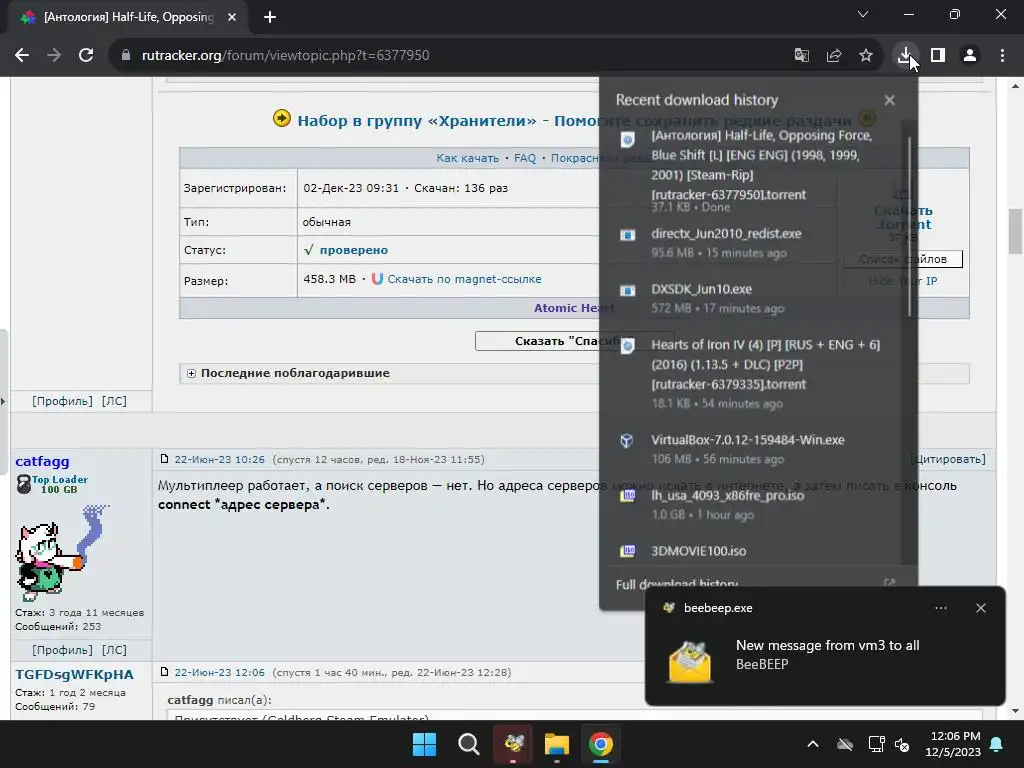The height and width of the screenshot is (768, 1024).
Task: Open the Half-Life Anthology torrent download entry
Action: [754, 171]
